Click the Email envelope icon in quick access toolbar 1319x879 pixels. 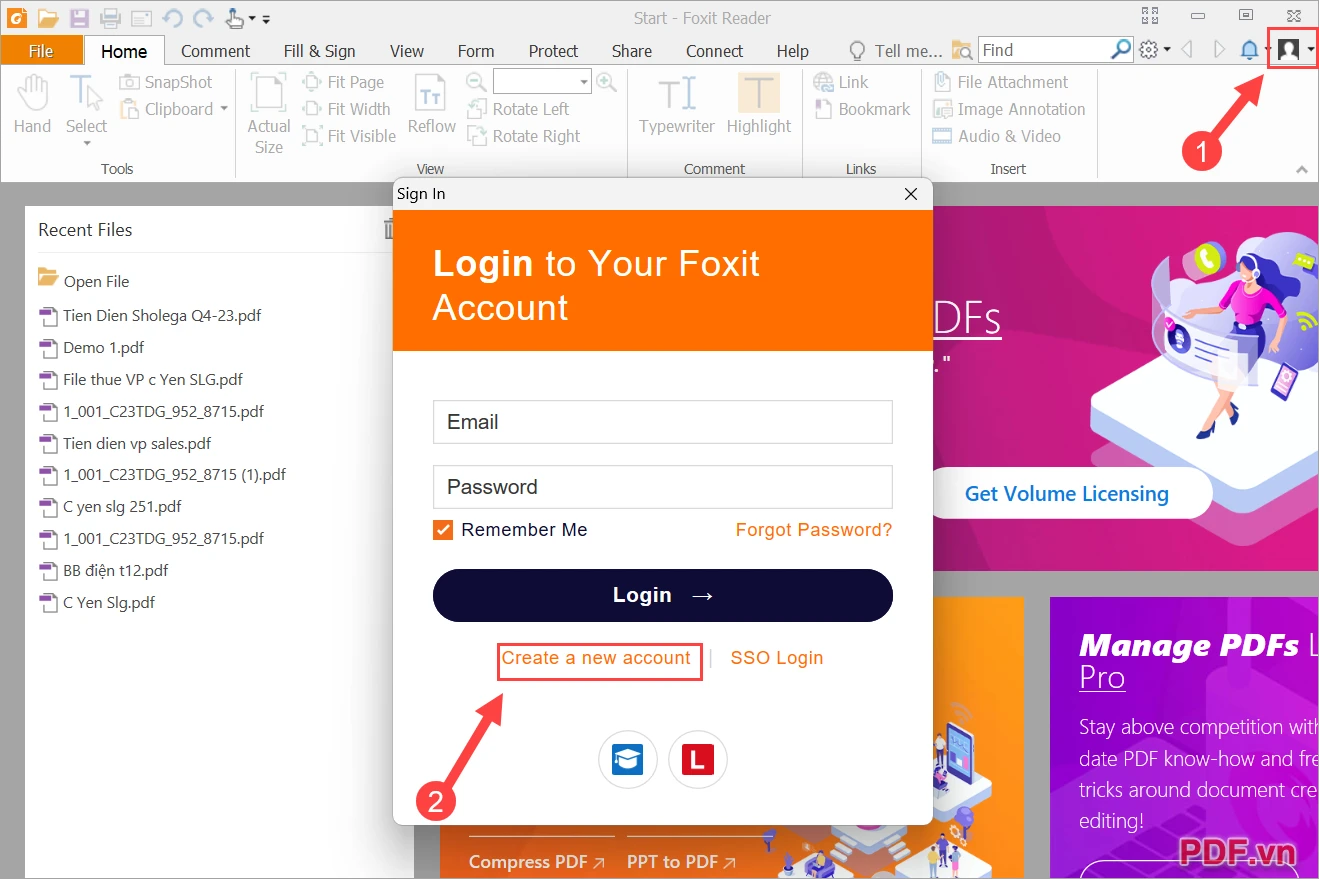coord(141,18)
